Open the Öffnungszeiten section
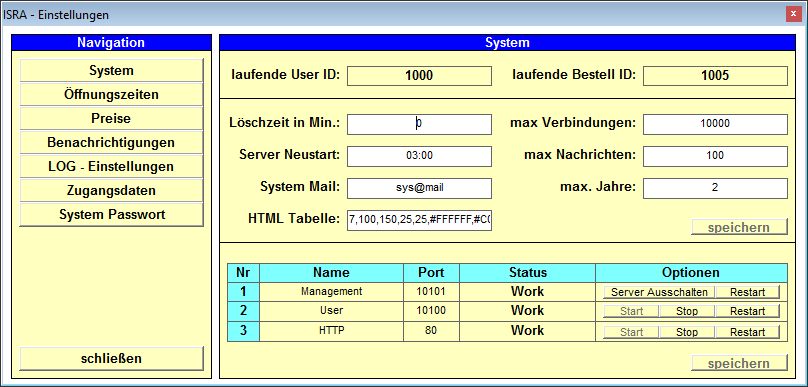The width and height of the screenshot is (808, 387). coord(111,95)
